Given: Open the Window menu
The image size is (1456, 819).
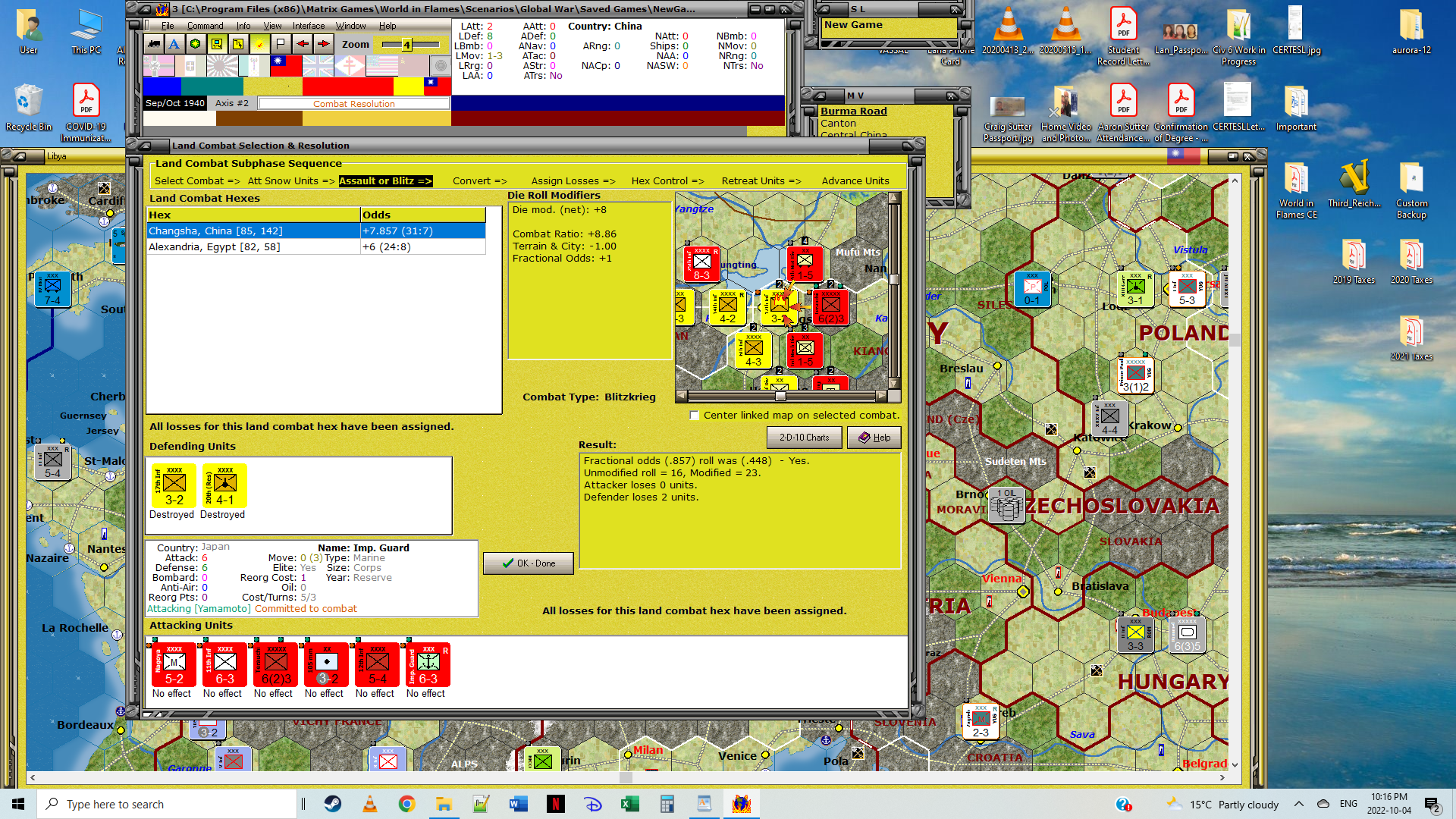Looking at the screenshot, I should pos(350,26).
